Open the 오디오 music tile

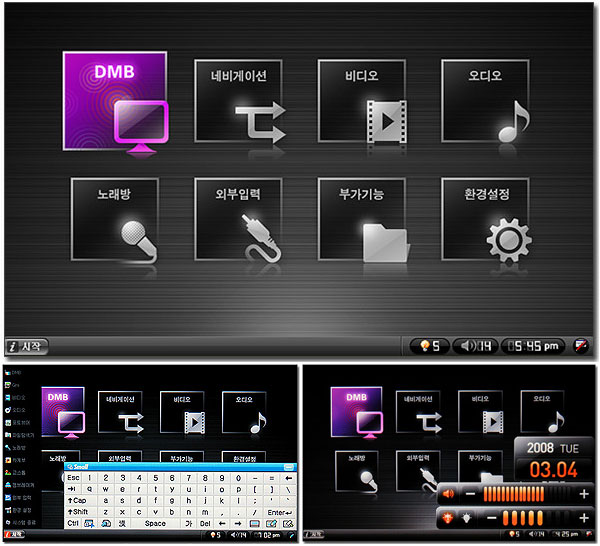point(485,103)
